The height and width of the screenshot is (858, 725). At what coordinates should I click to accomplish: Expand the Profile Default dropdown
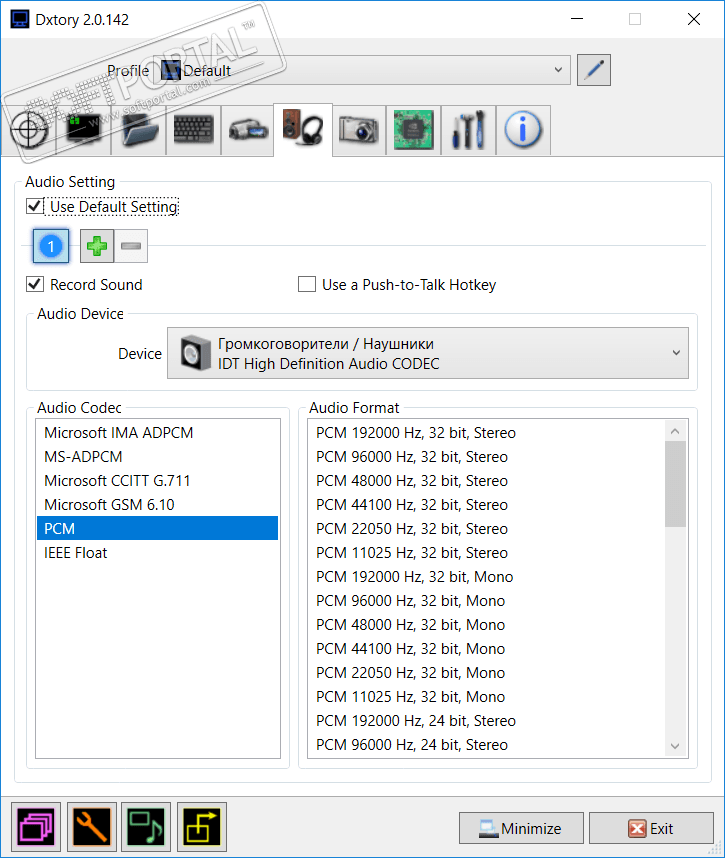[364, 70]
